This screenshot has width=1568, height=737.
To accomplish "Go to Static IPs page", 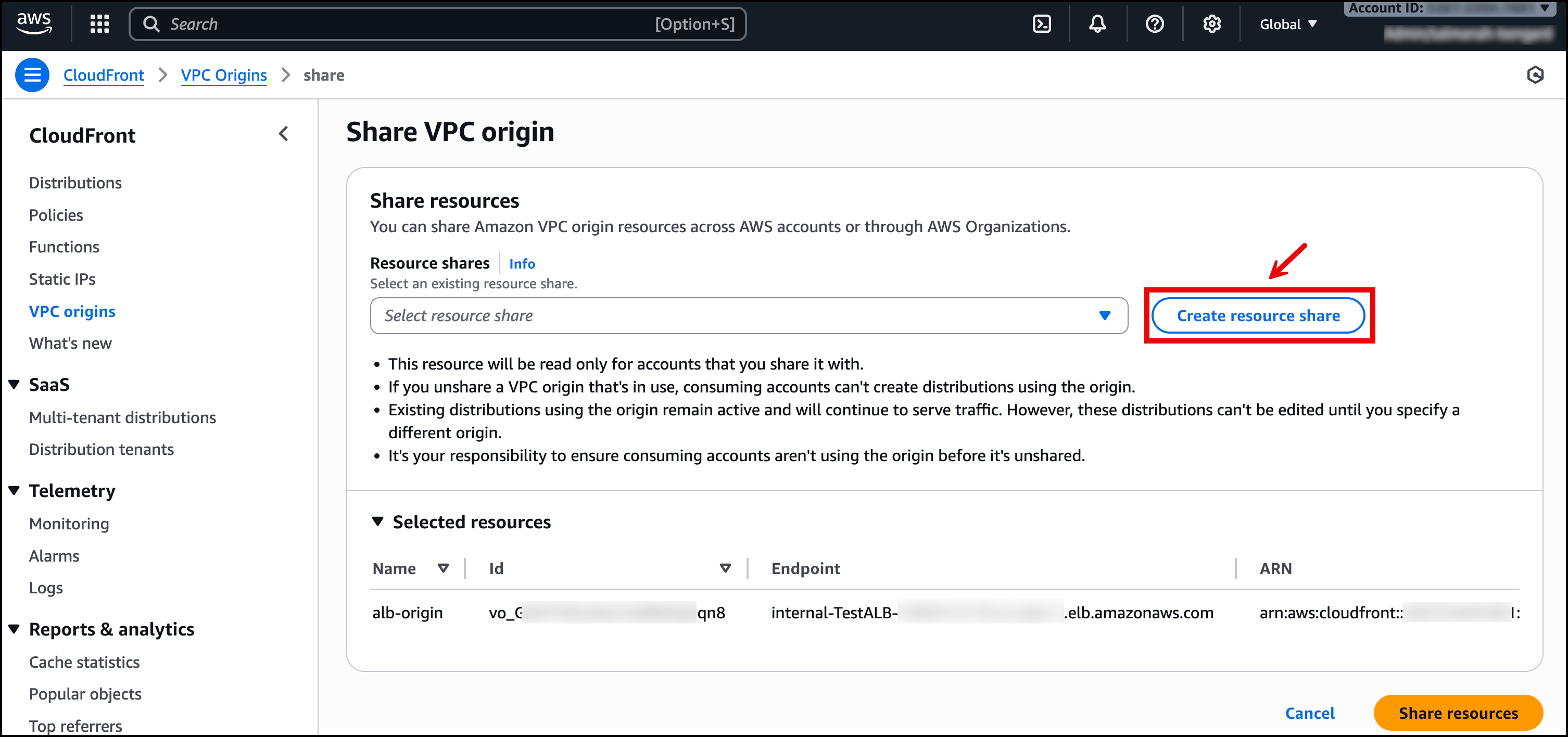I will tap(62, 279).
